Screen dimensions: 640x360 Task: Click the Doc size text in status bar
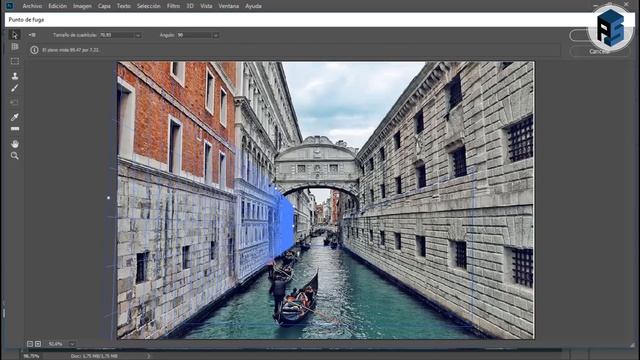point(94,356)
